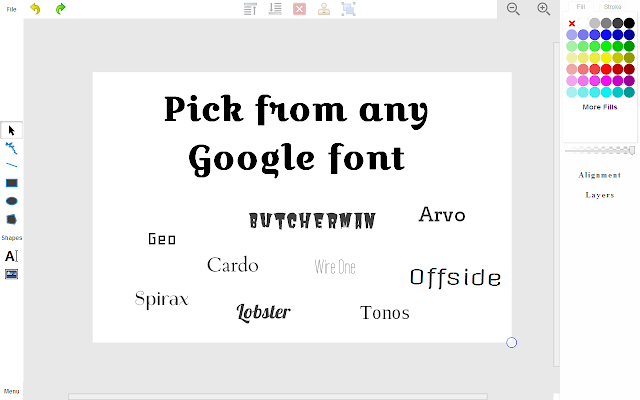Pick the straight line tool
The width and height of the screenshot is (640, 400).
[11, 165]
